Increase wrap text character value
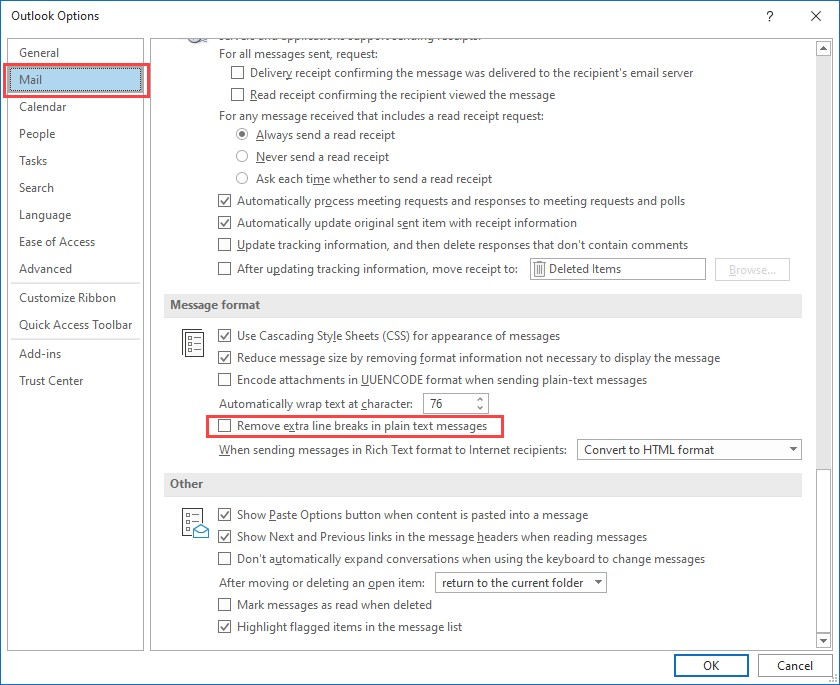Viewport: 840px width, 685px height. pyautogui.click(x=480, y=399)
